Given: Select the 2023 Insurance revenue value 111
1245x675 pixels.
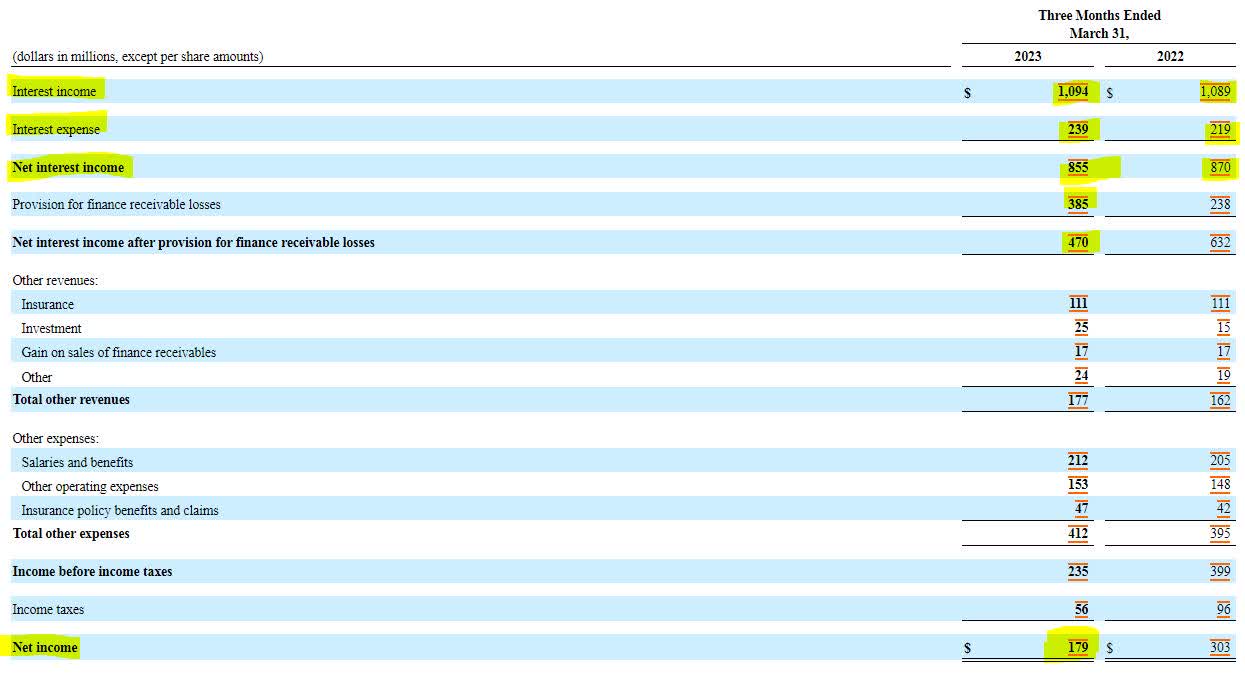Looking at the screenshot, I should (x=1078, y=303).
